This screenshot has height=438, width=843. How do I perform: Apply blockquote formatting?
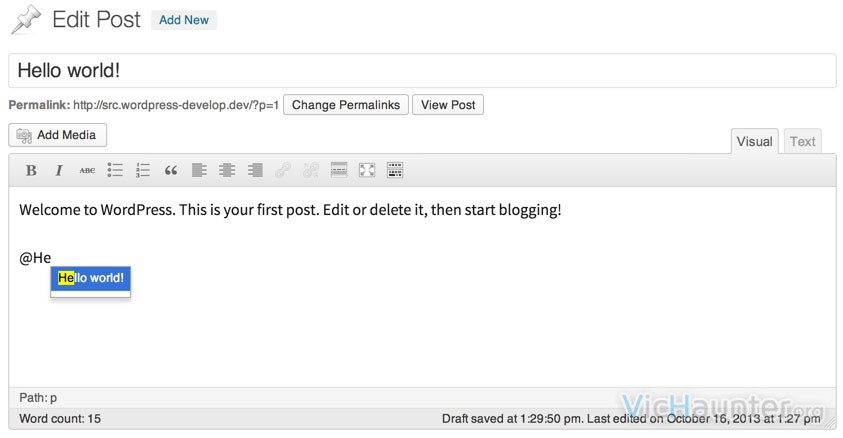[x=171, y=170]
